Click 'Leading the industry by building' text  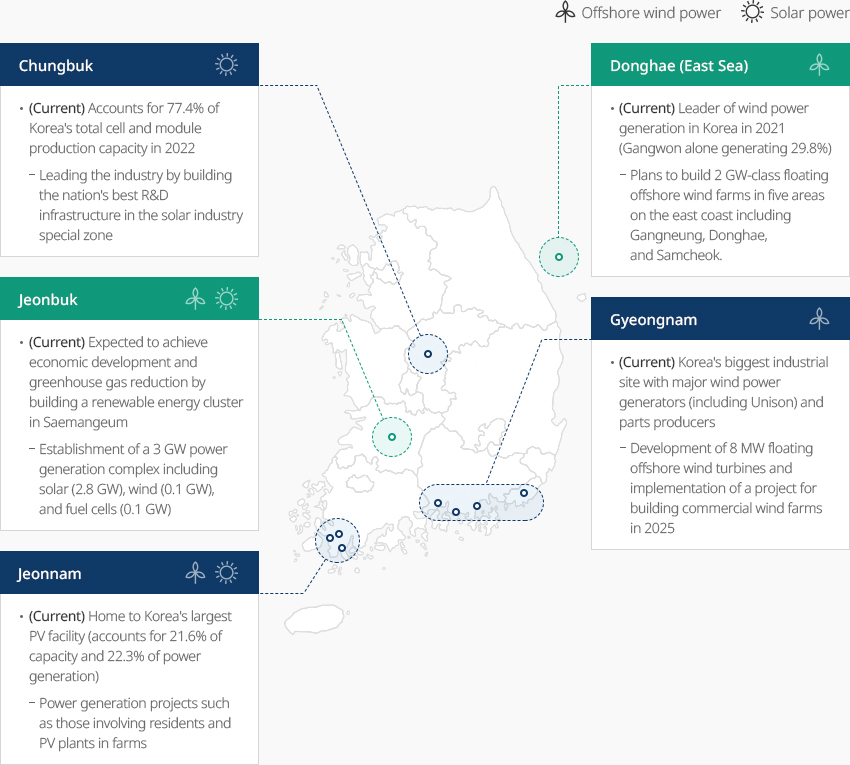(x=136, y=175)
